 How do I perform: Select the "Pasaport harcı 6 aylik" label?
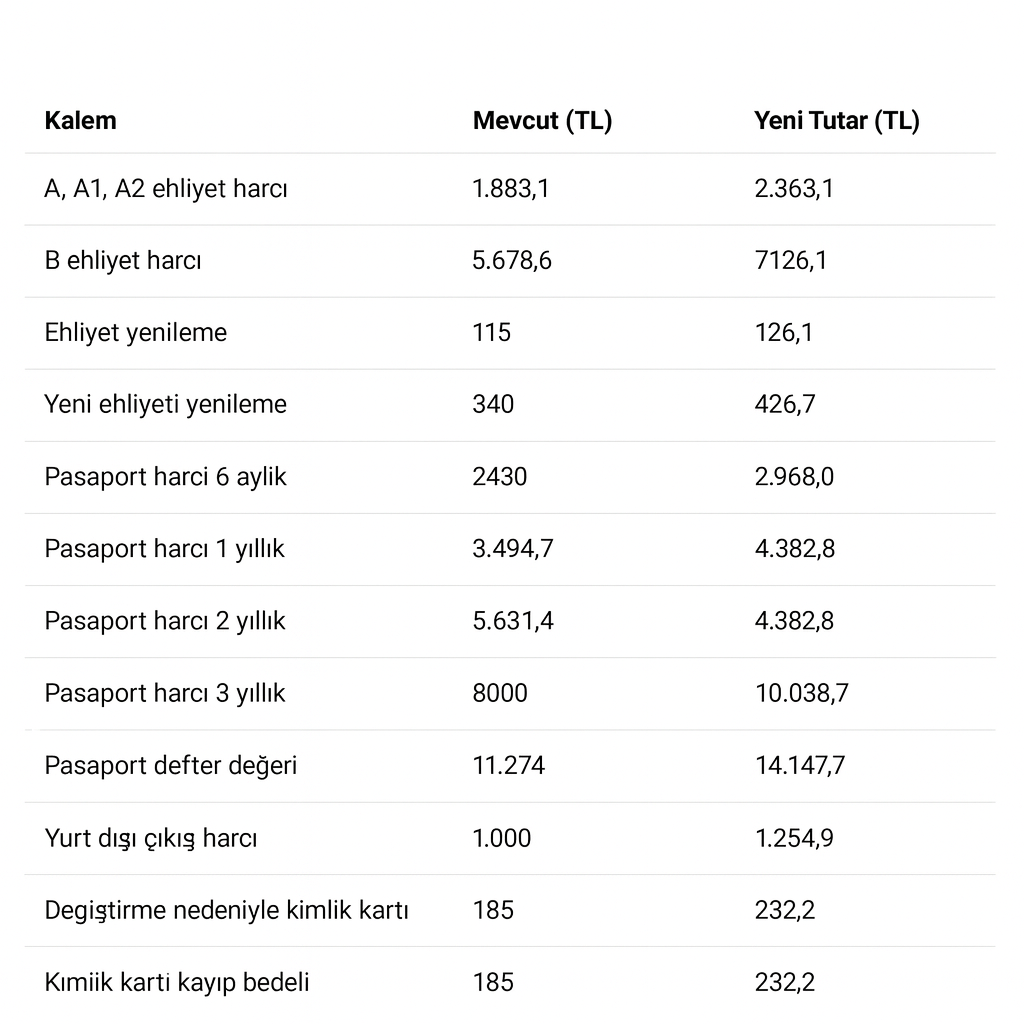coord(165,477)
